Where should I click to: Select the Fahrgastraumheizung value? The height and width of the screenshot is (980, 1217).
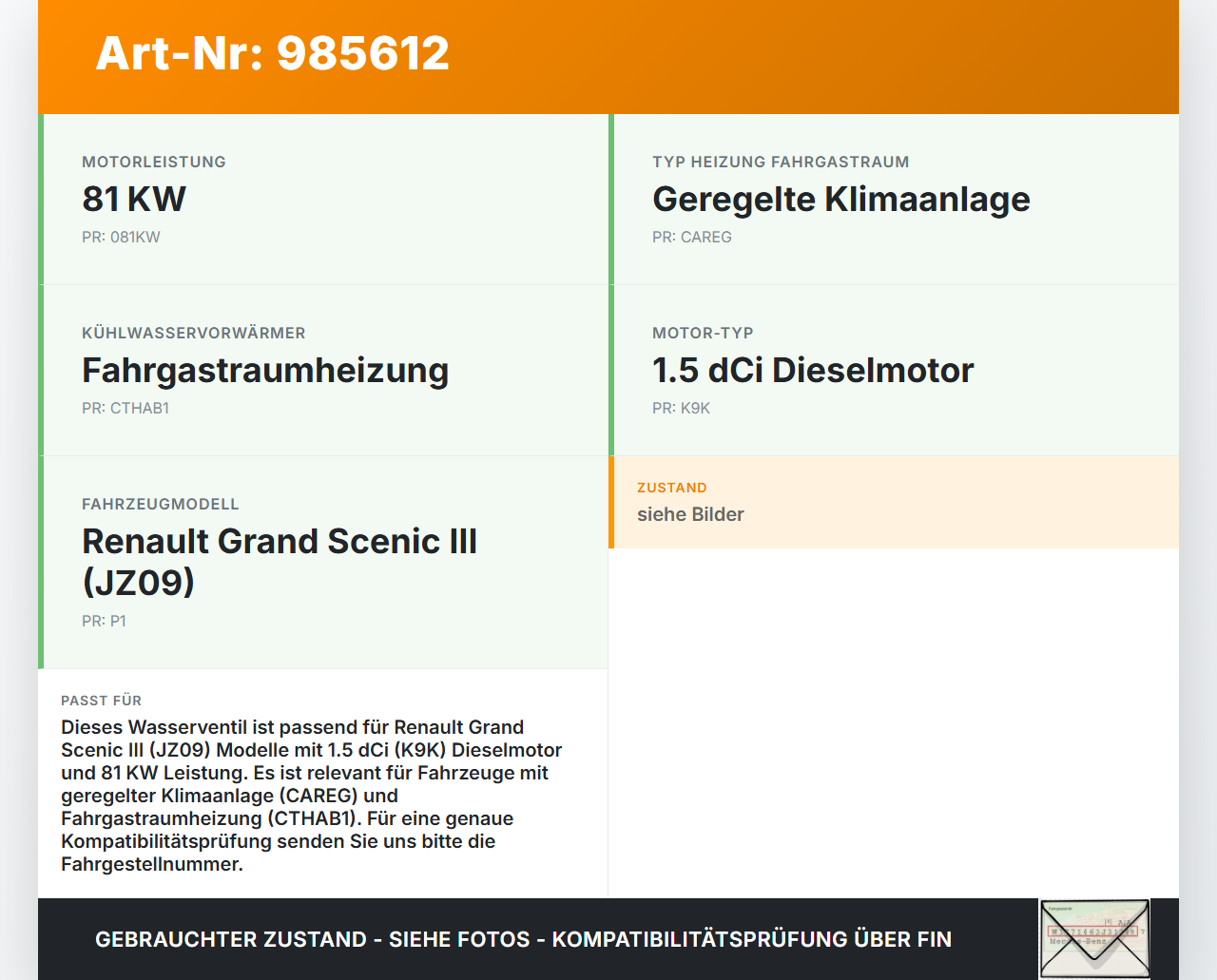click(265, 371)
